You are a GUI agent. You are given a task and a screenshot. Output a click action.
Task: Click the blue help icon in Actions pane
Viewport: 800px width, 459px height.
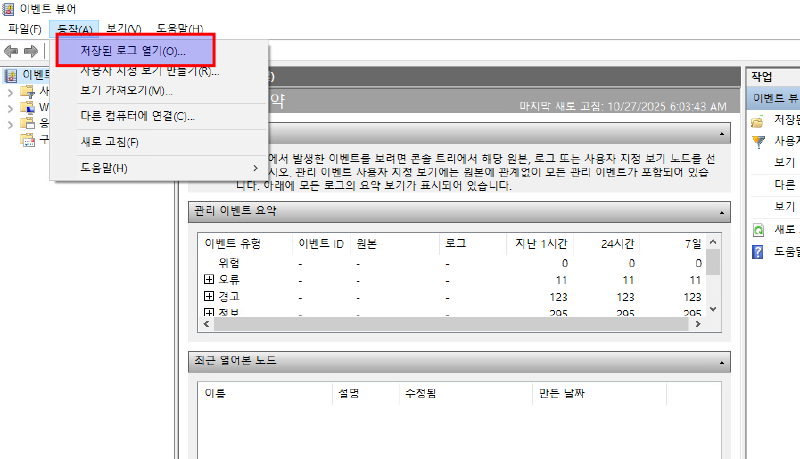tap(758, 251)
